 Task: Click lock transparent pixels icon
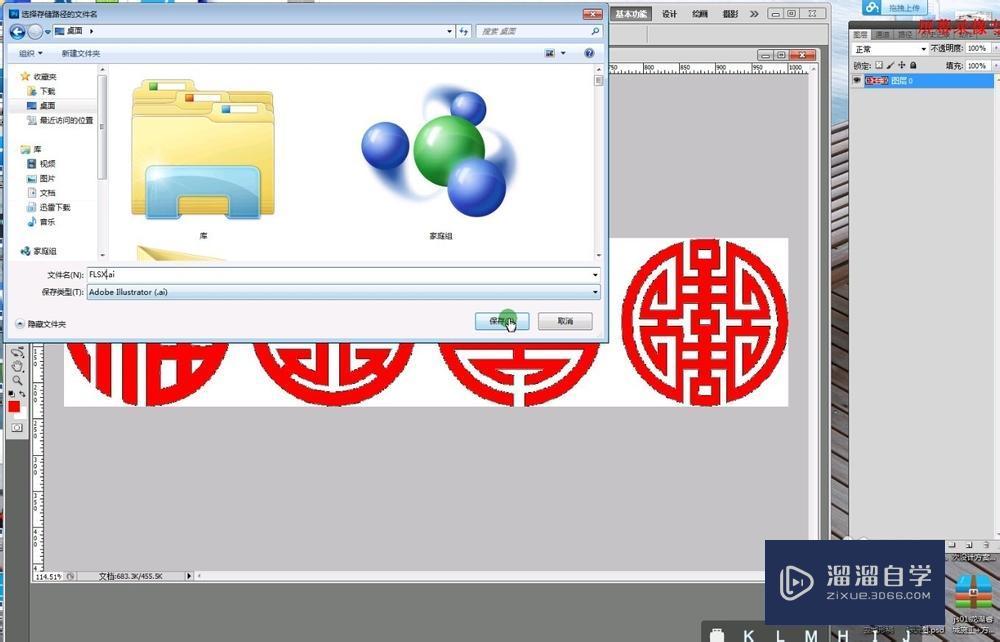coord(879,65)
